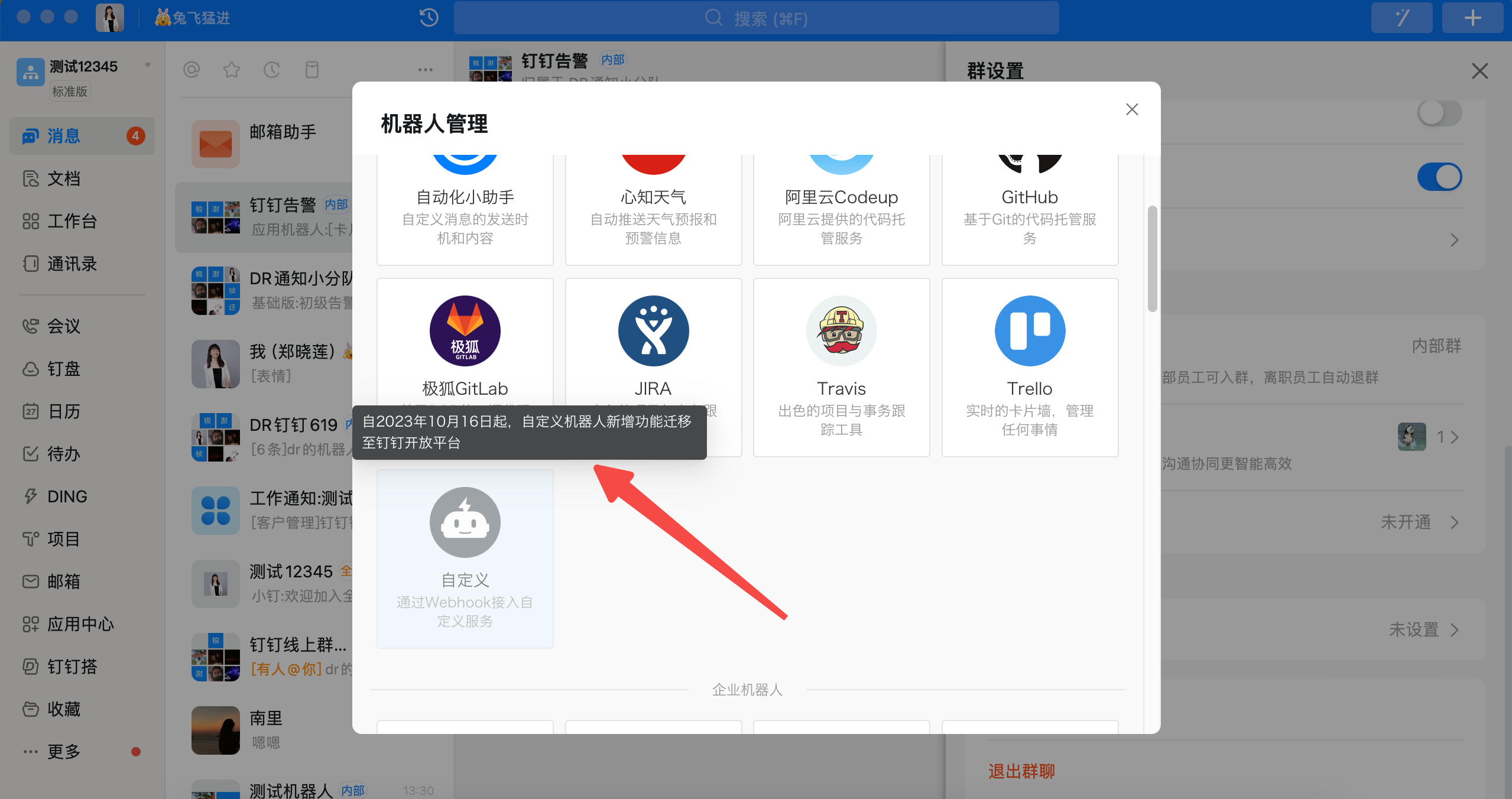
Task: Choose the 阿里云Codeup robot card
Action: tap(841, 210)
